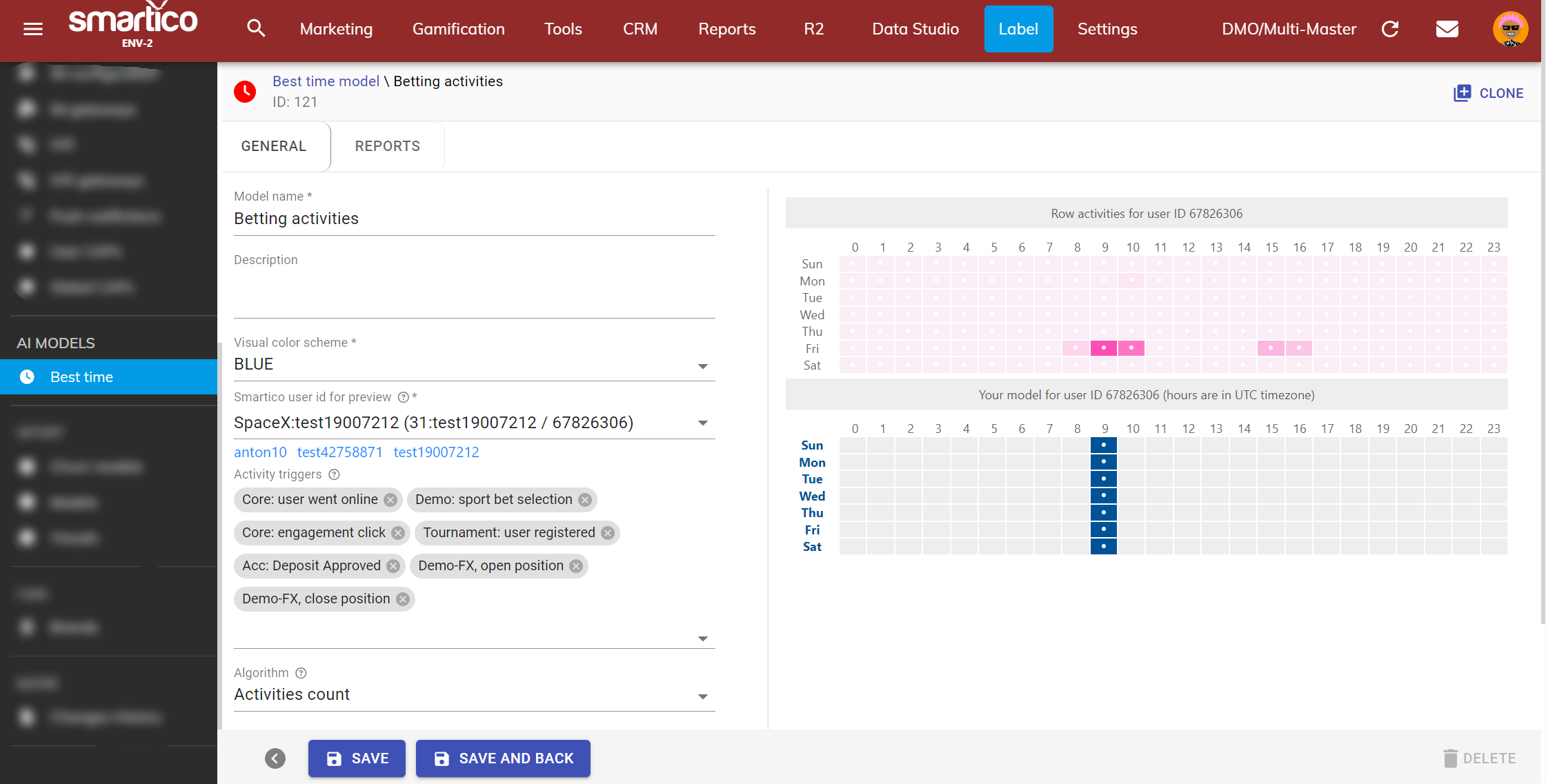Remove the 'Core: user went online' trigger
The width and height of the screenshot is (1546, 784).
pyautogui.click(x=390, y=500)
